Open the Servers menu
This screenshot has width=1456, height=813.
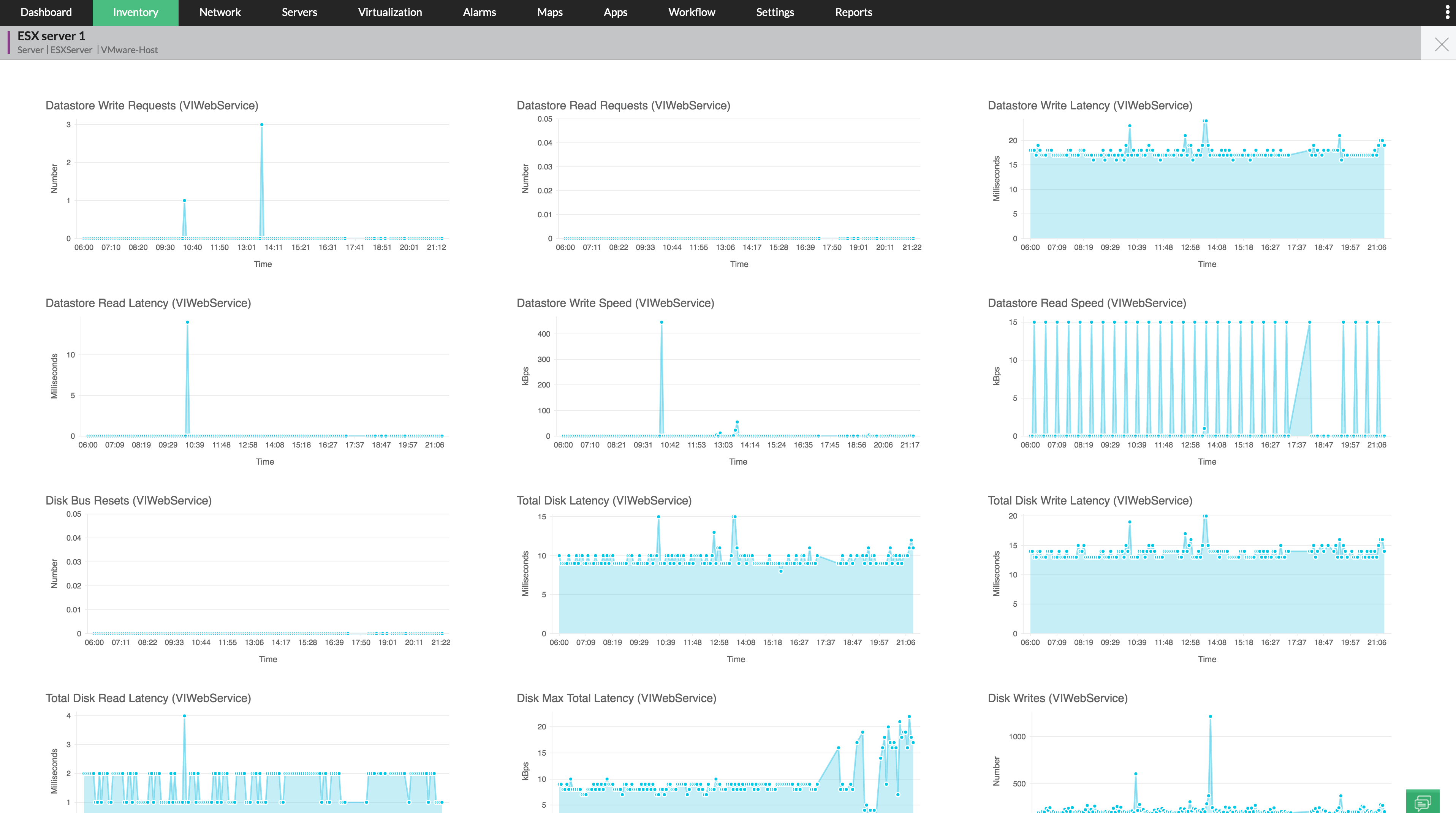click(x=299, y=13)
